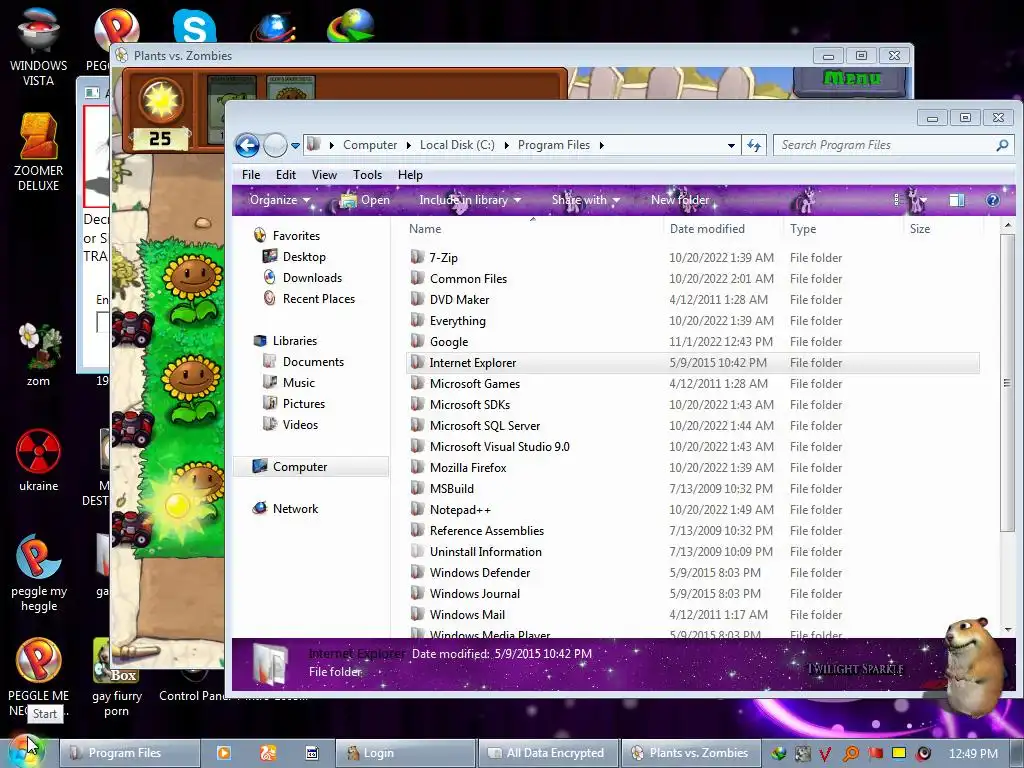Open the ukraine desktop icon

point(39,460)
